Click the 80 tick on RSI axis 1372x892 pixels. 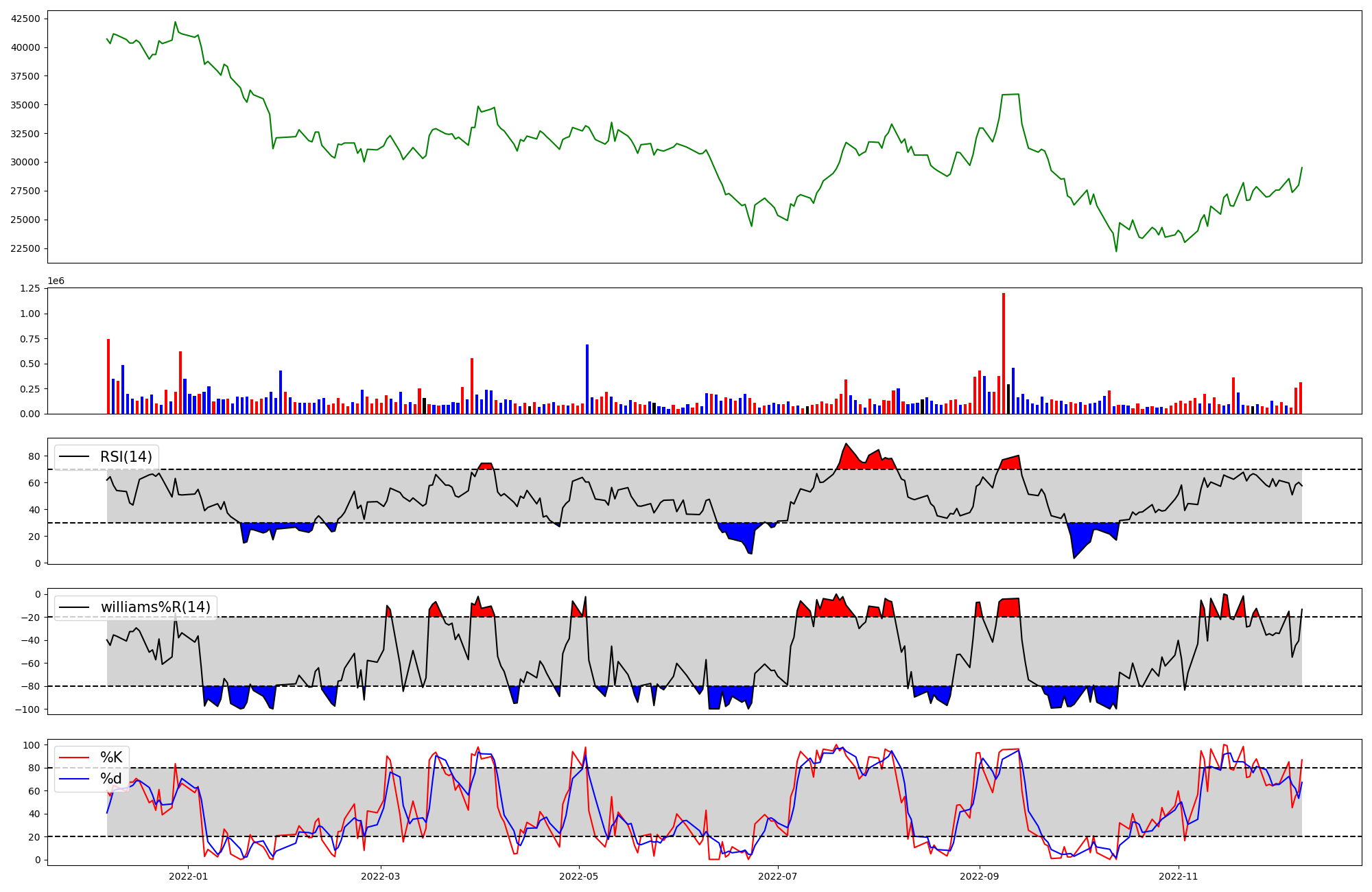point(34,456)
